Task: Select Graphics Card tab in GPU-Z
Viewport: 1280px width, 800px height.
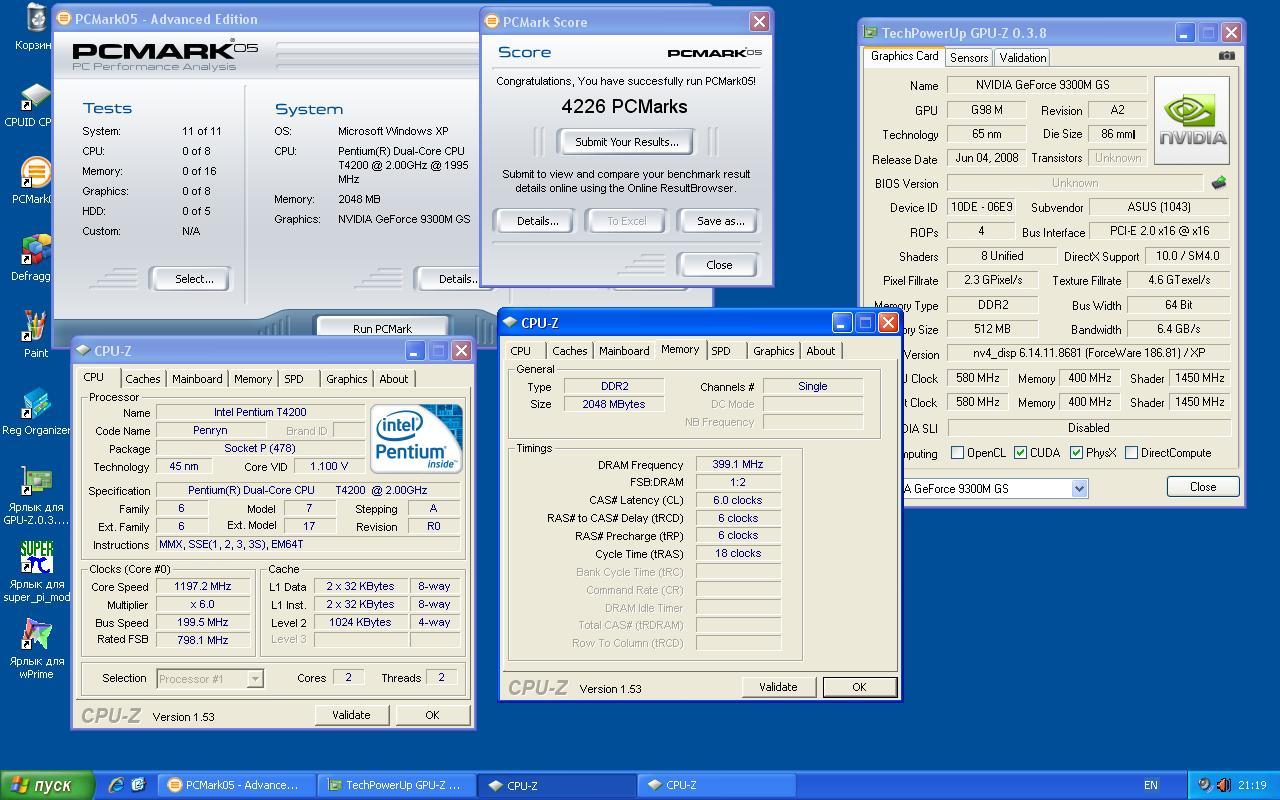Action: (904, 56)
